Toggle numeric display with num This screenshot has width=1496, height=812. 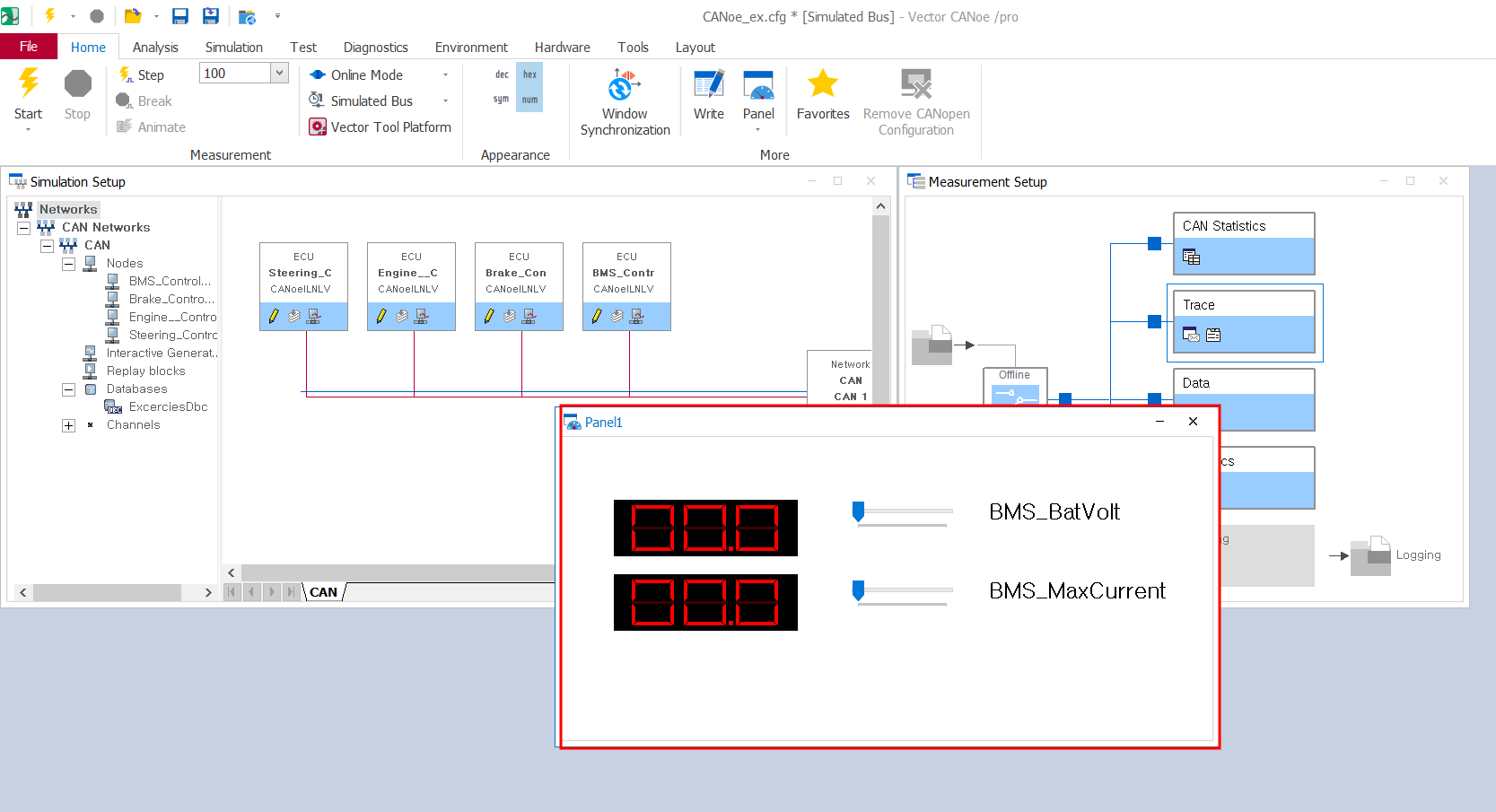click(x=530, y=100)
